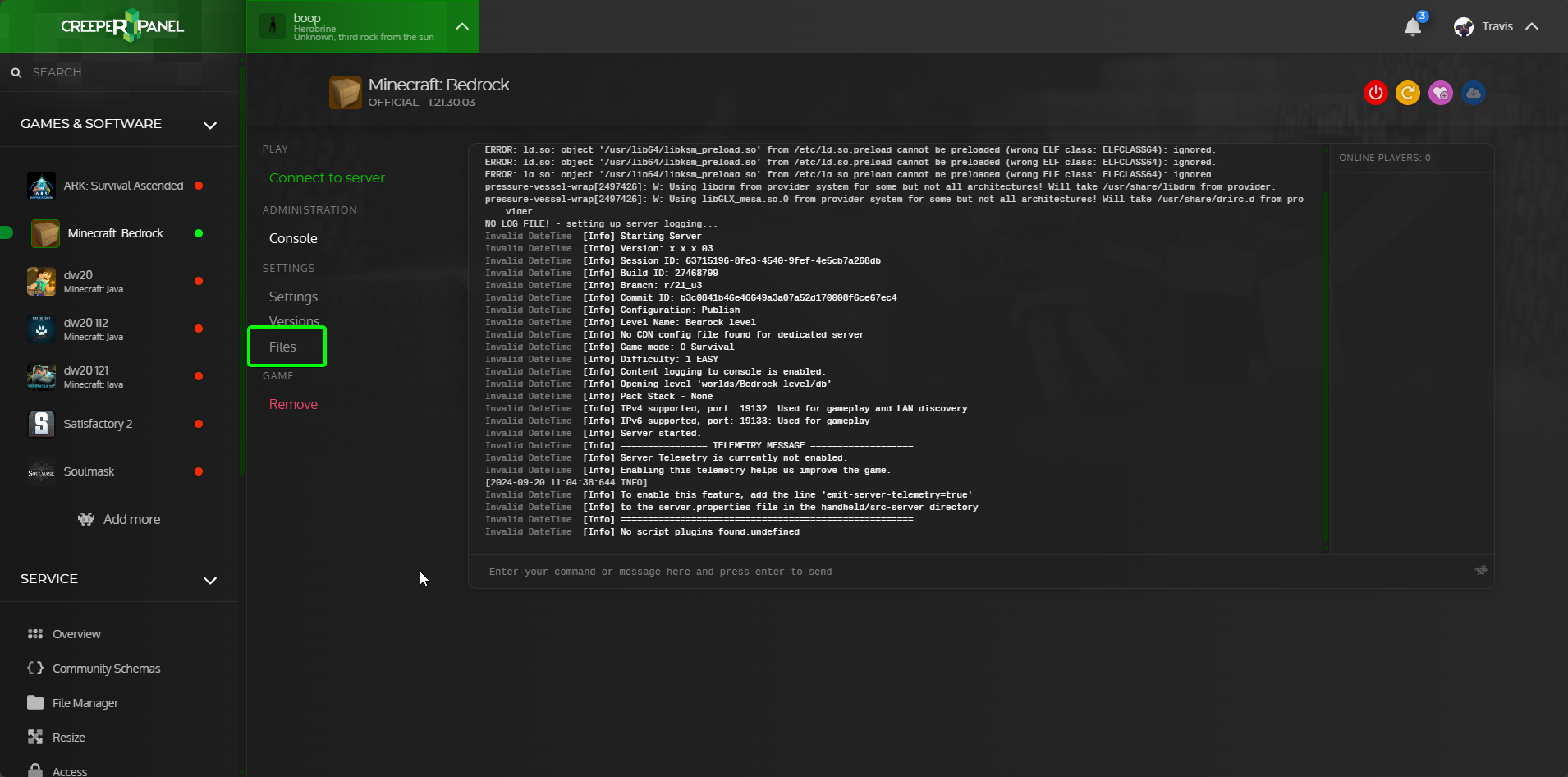Click the Add more invader icon
Screen dimensions: 1568x777
[x=86, y=519]
